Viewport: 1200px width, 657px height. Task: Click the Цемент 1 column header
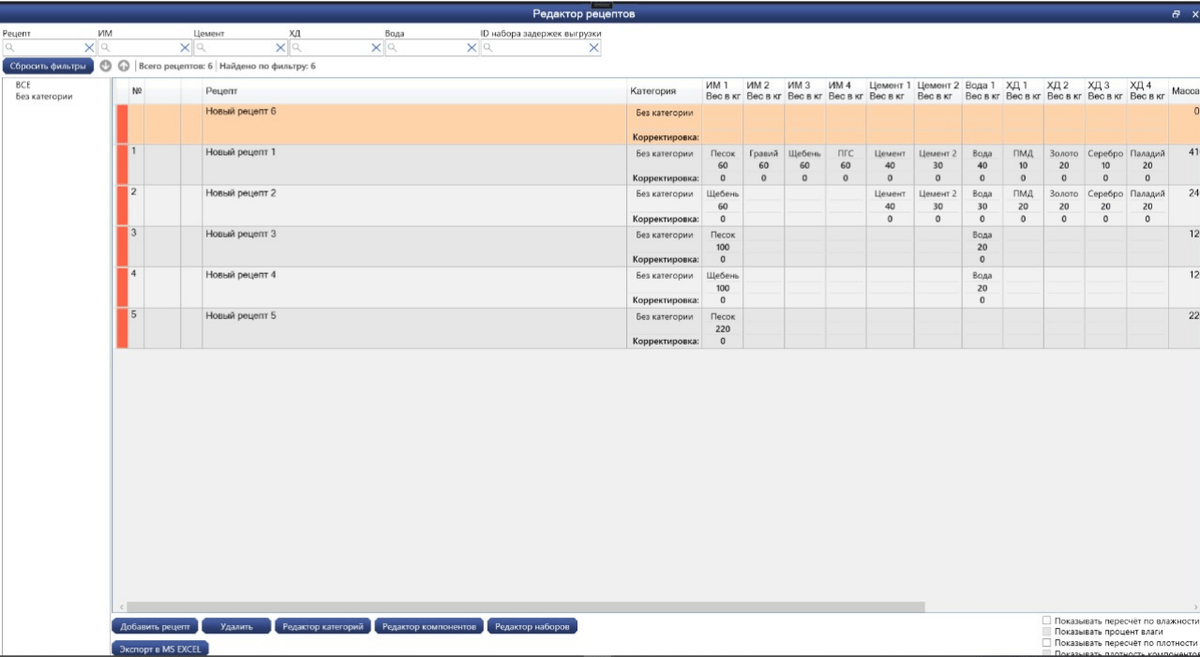point(890,91)
